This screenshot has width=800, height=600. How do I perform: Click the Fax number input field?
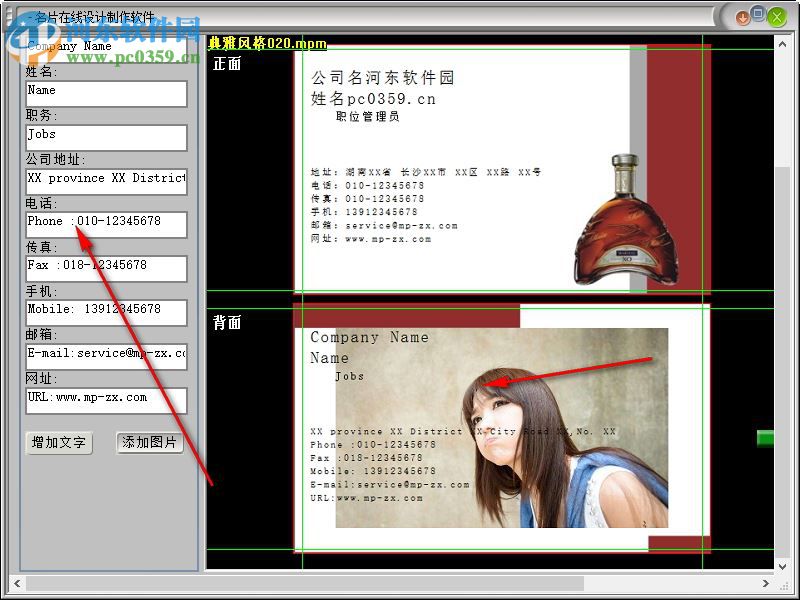tap(106, 268)
